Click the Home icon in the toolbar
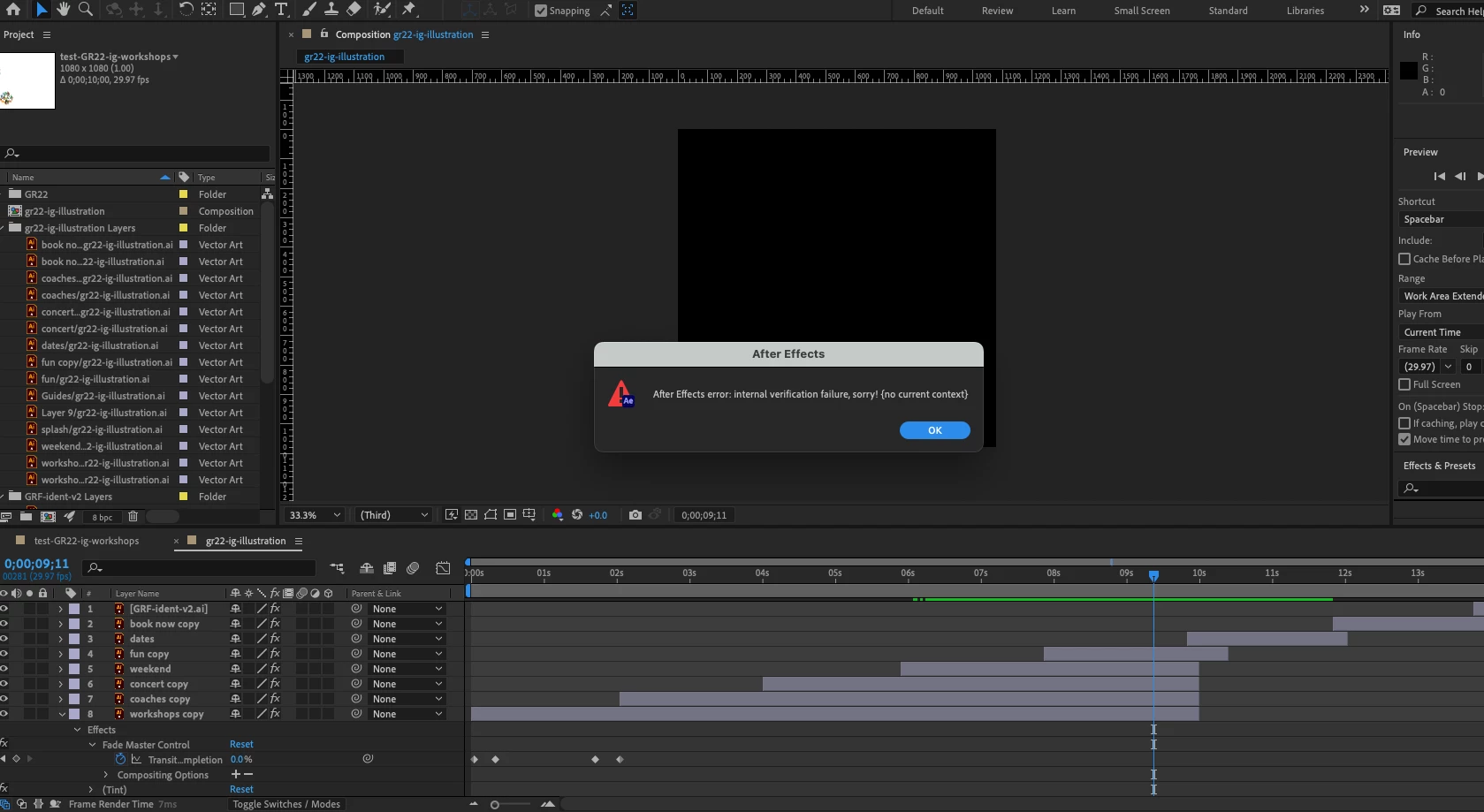 coord(13,10)
